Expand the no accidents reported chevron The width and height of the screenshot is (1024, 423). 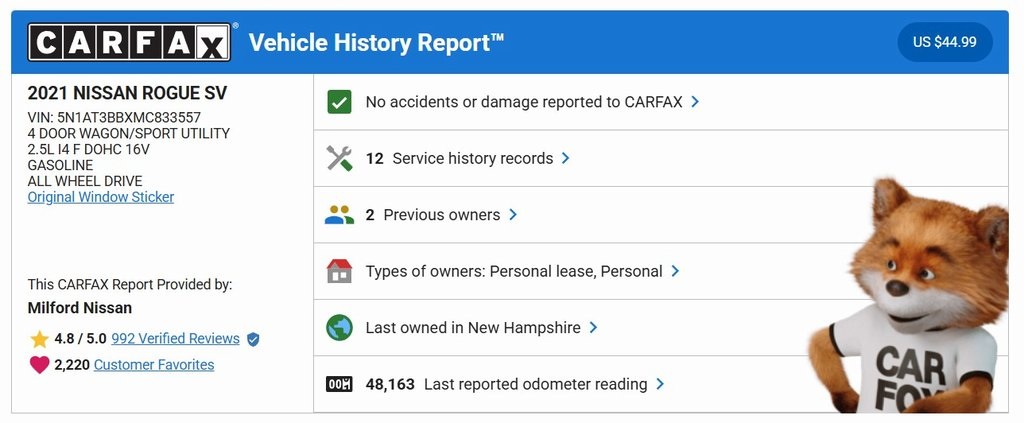tap(695, 102)
